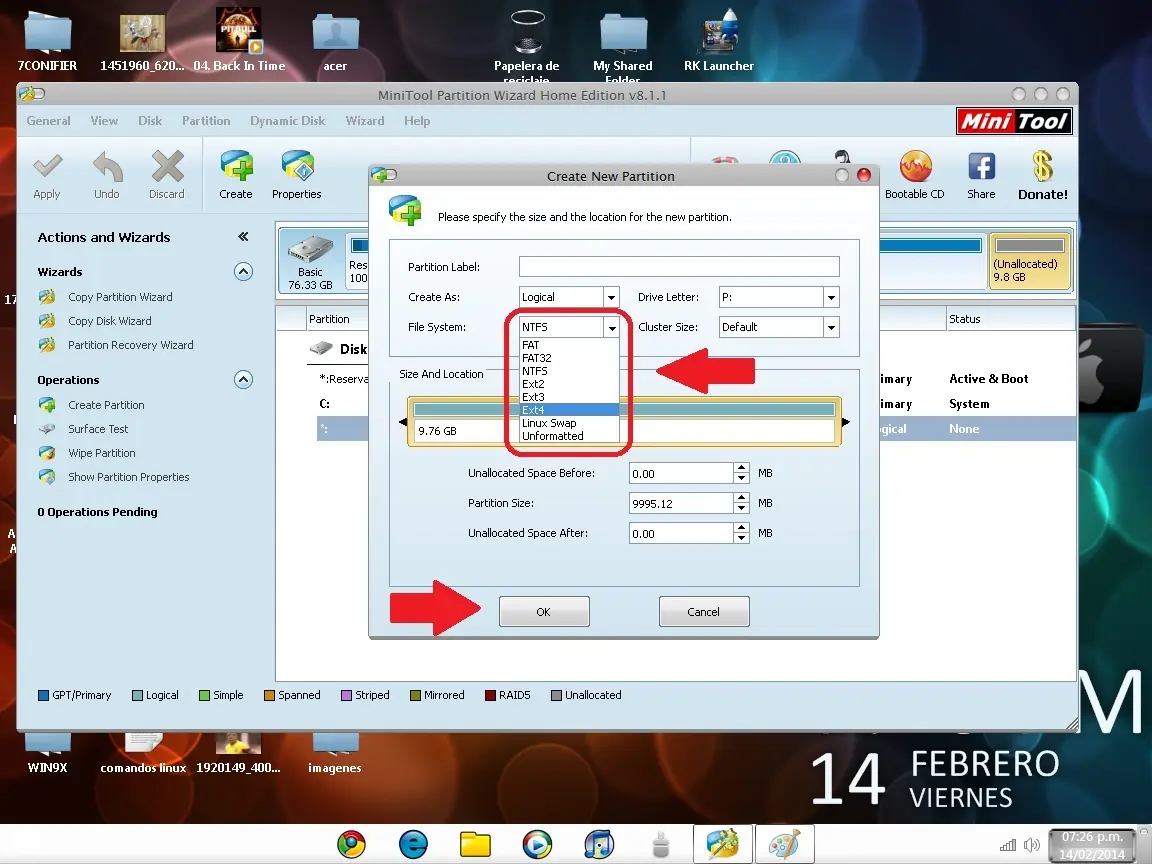Screen dimensions: 1152x864
Task: Click the Basic 76.33 GB disk icon
Action: tap(311, 262)
